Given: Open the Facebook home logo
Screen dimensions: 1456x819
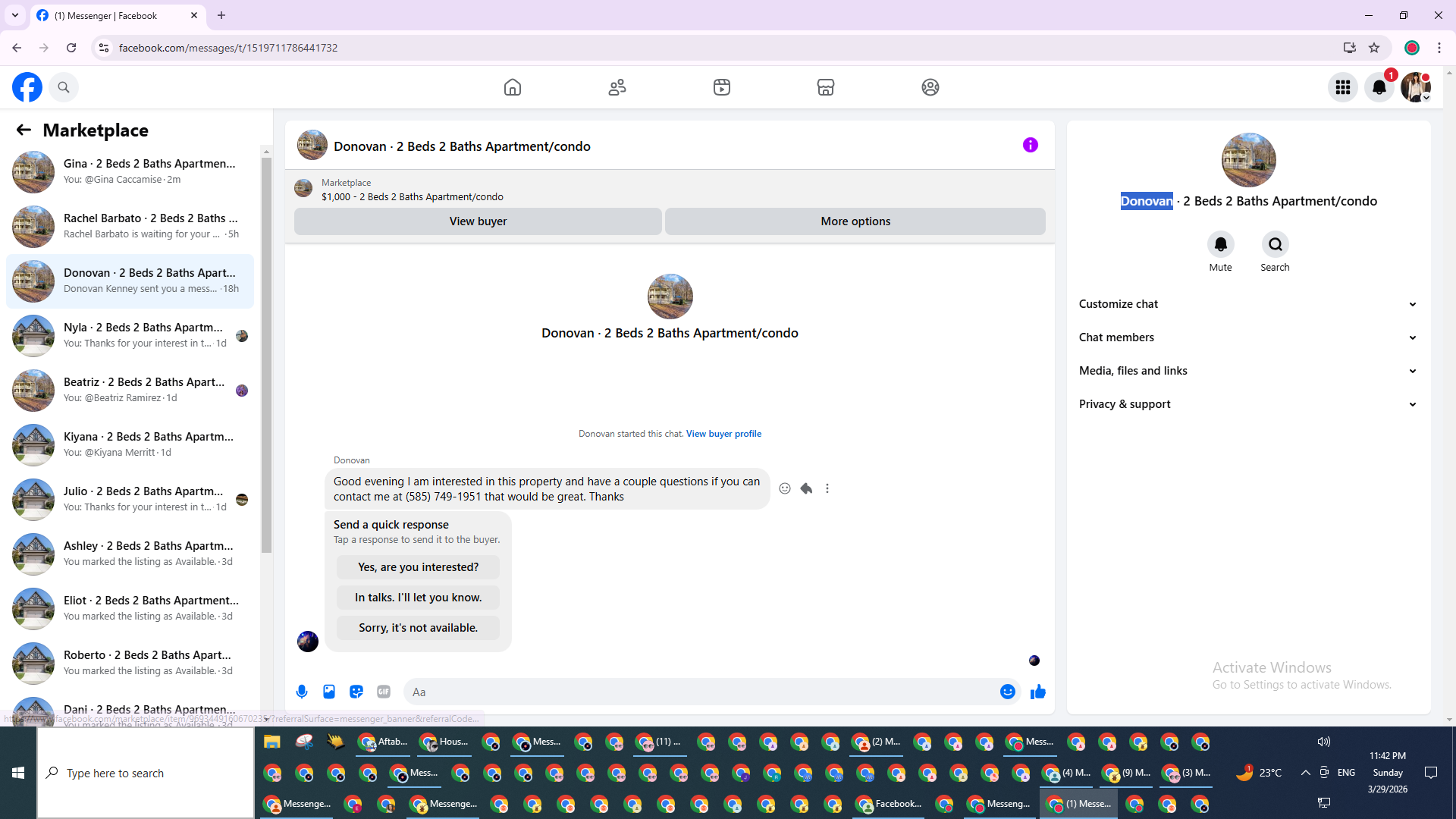Looking at the screenshot, I should (27, 87).
